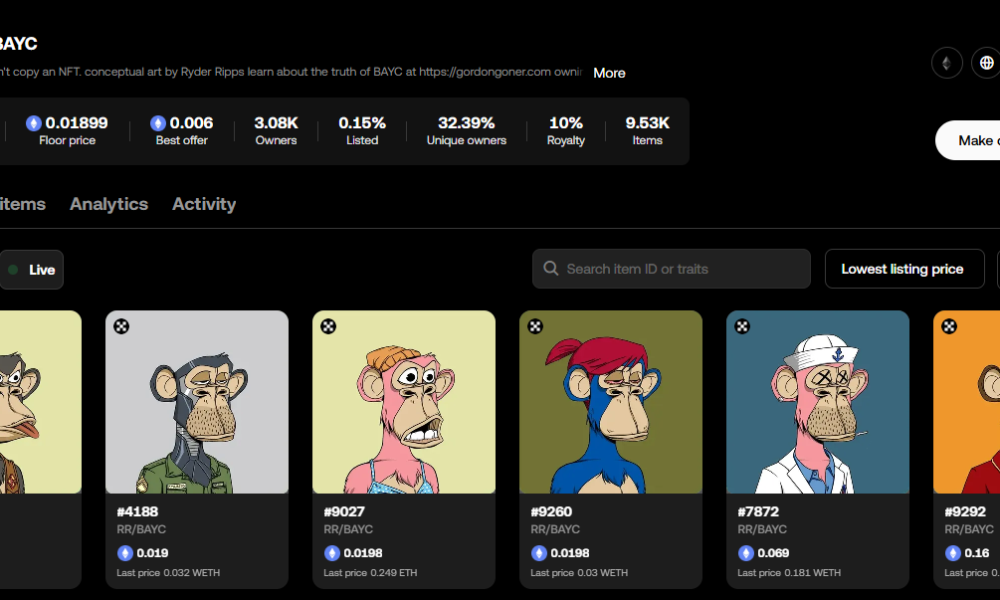Switch to the Analytics tab

click(x=109, y=204)
